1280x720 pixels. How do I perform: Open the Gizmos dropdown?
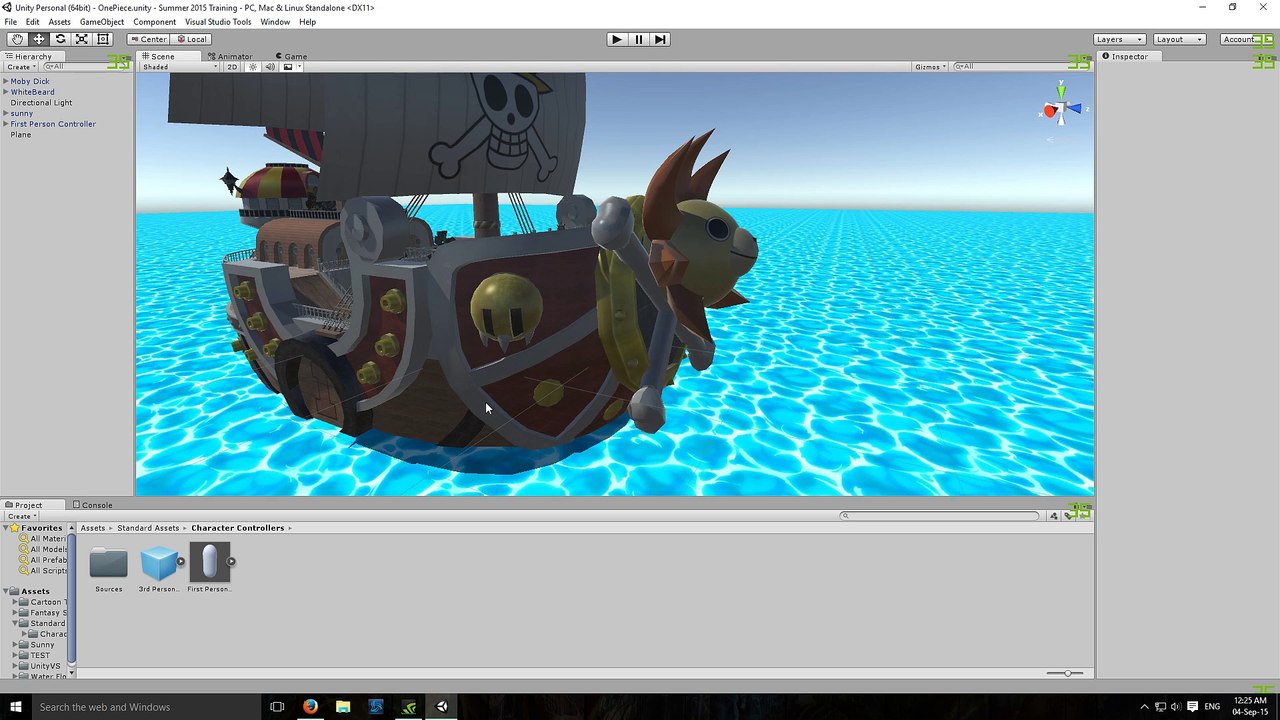(x=930, y=67)
